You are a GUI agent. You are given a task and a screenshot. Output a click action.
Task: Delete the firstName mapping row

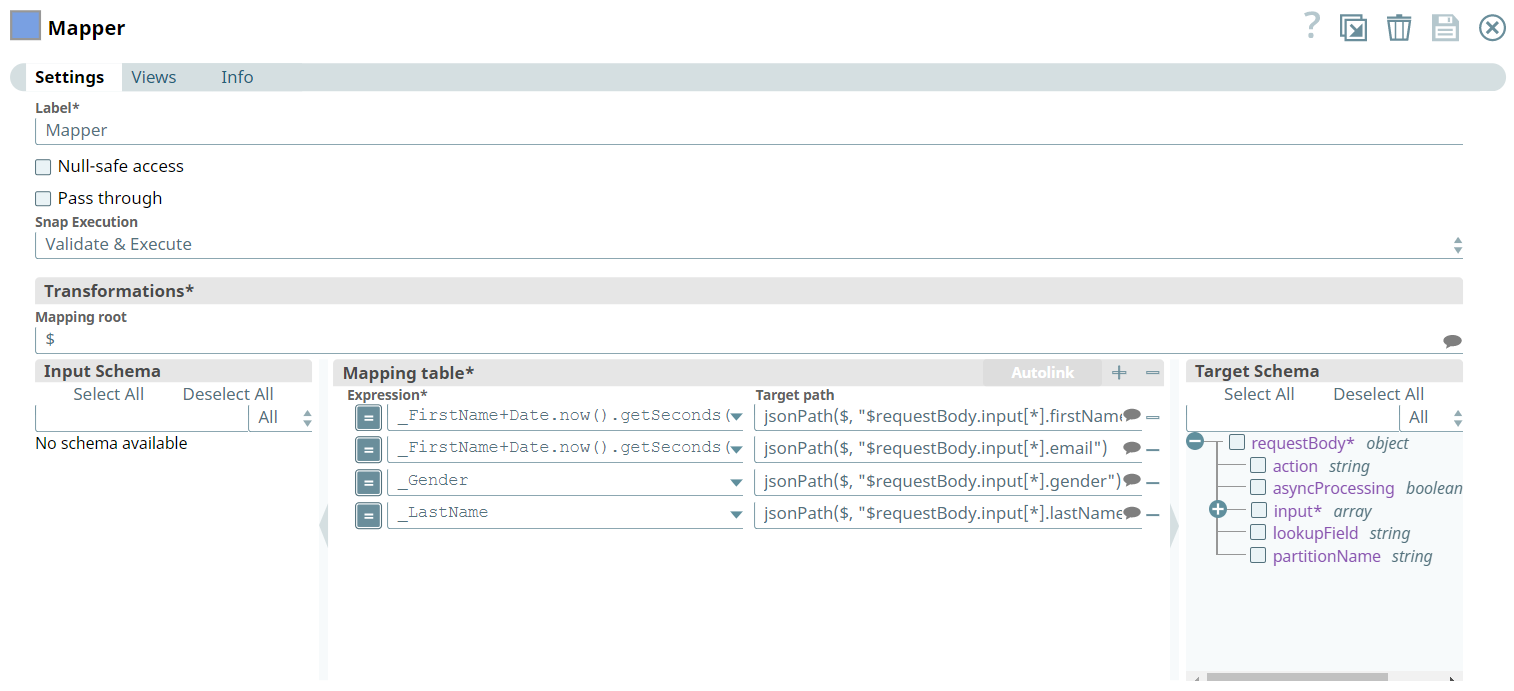coord(1153,418)
